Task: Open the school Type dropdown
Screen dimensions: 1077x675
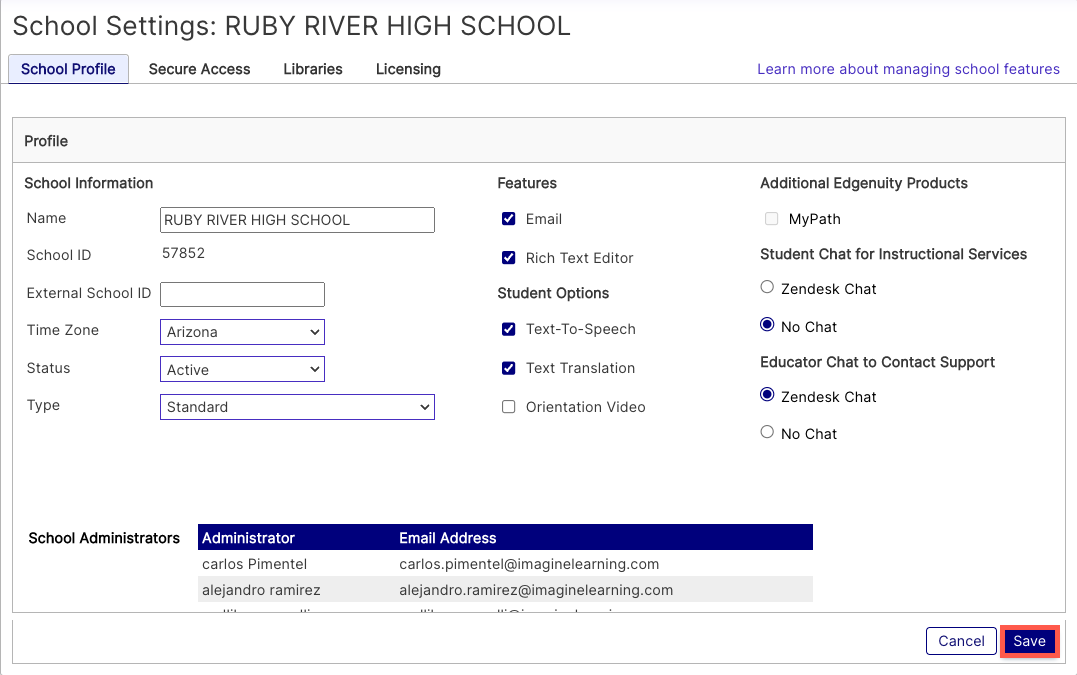Action: click(297, 407)
